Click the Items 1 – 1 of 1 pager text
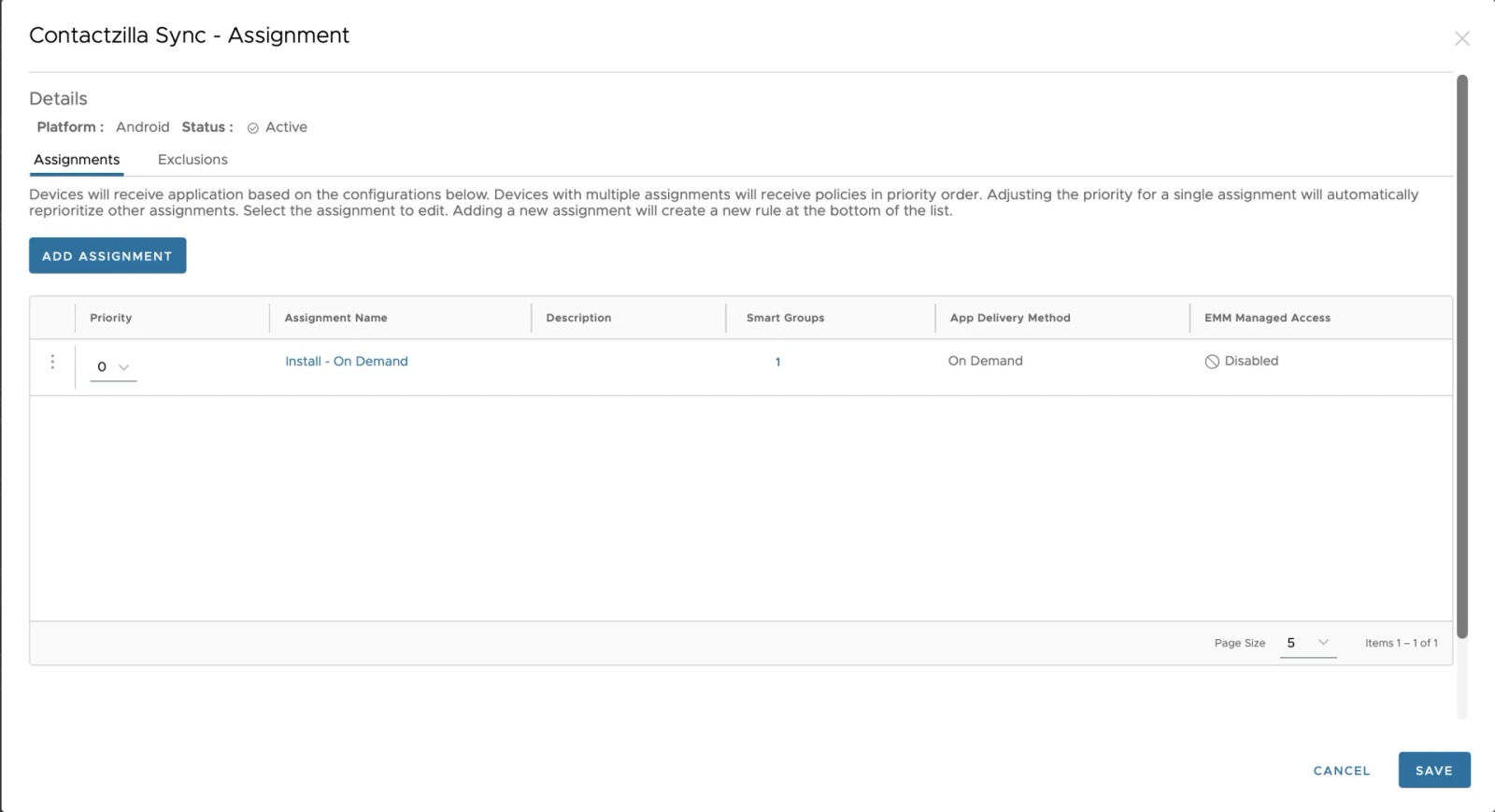Screen dimensions: 1495x812 coord(1402,643)
